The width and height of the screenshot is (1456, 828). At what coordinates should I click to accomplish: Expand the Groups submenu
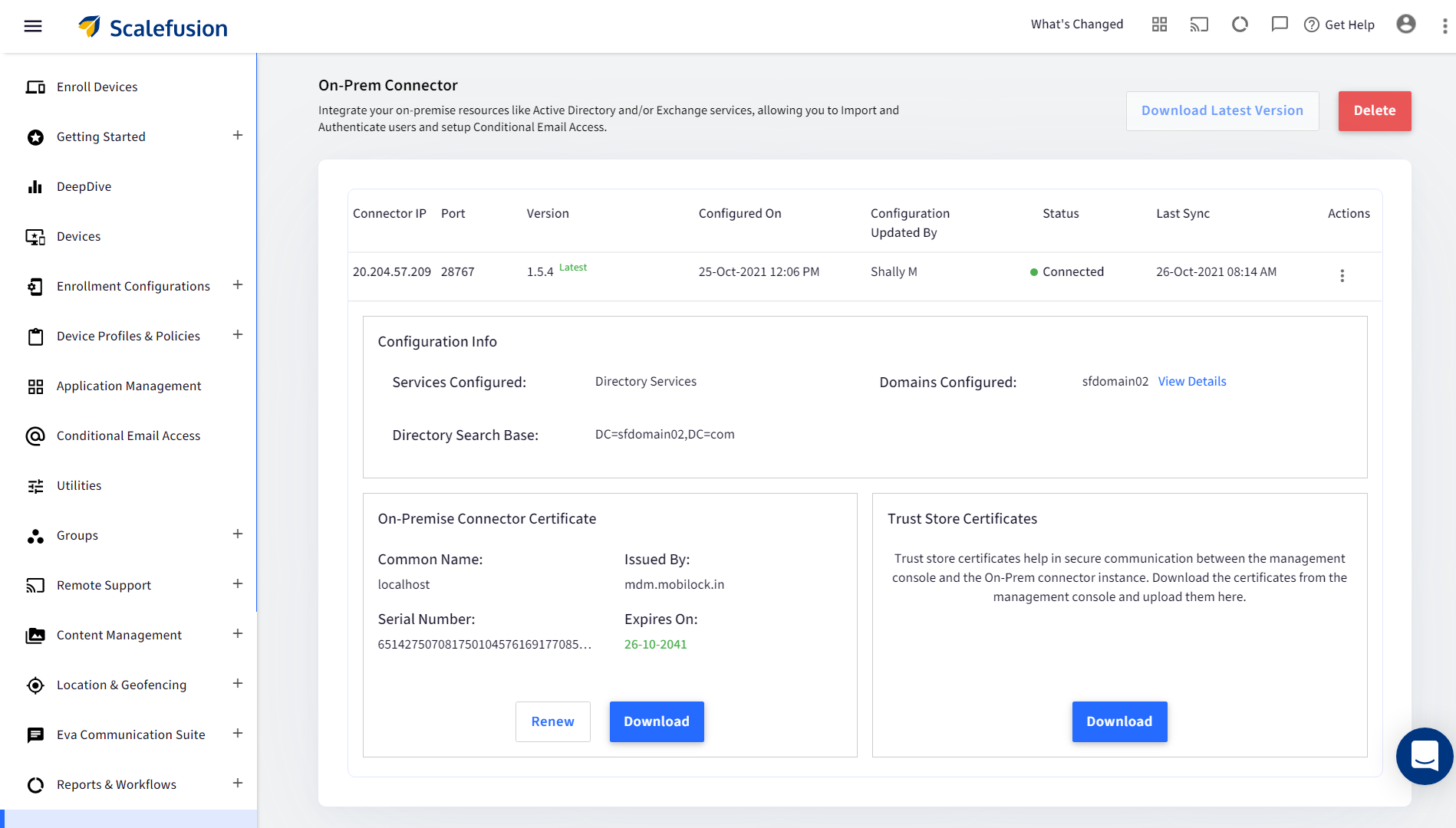(238, 534)
